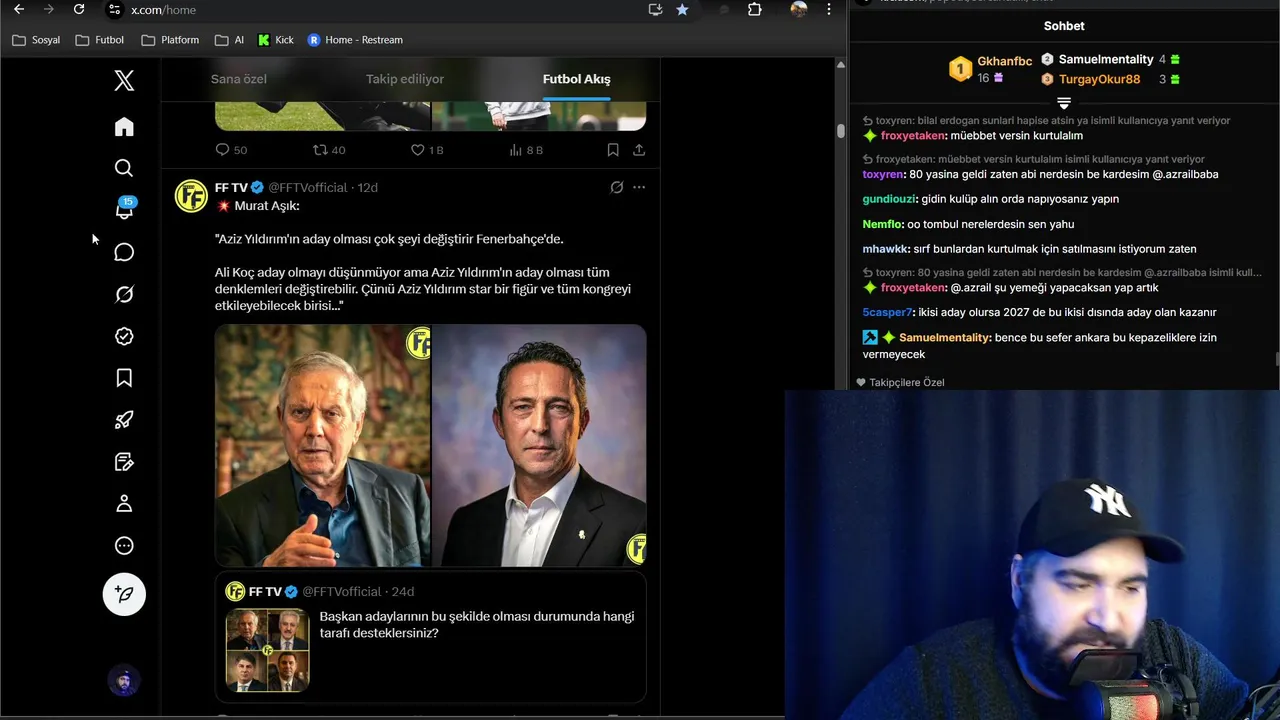Open Articles compose icon in sidebar
Viewport: 1280px width, 720px height.
click(124, 462)
